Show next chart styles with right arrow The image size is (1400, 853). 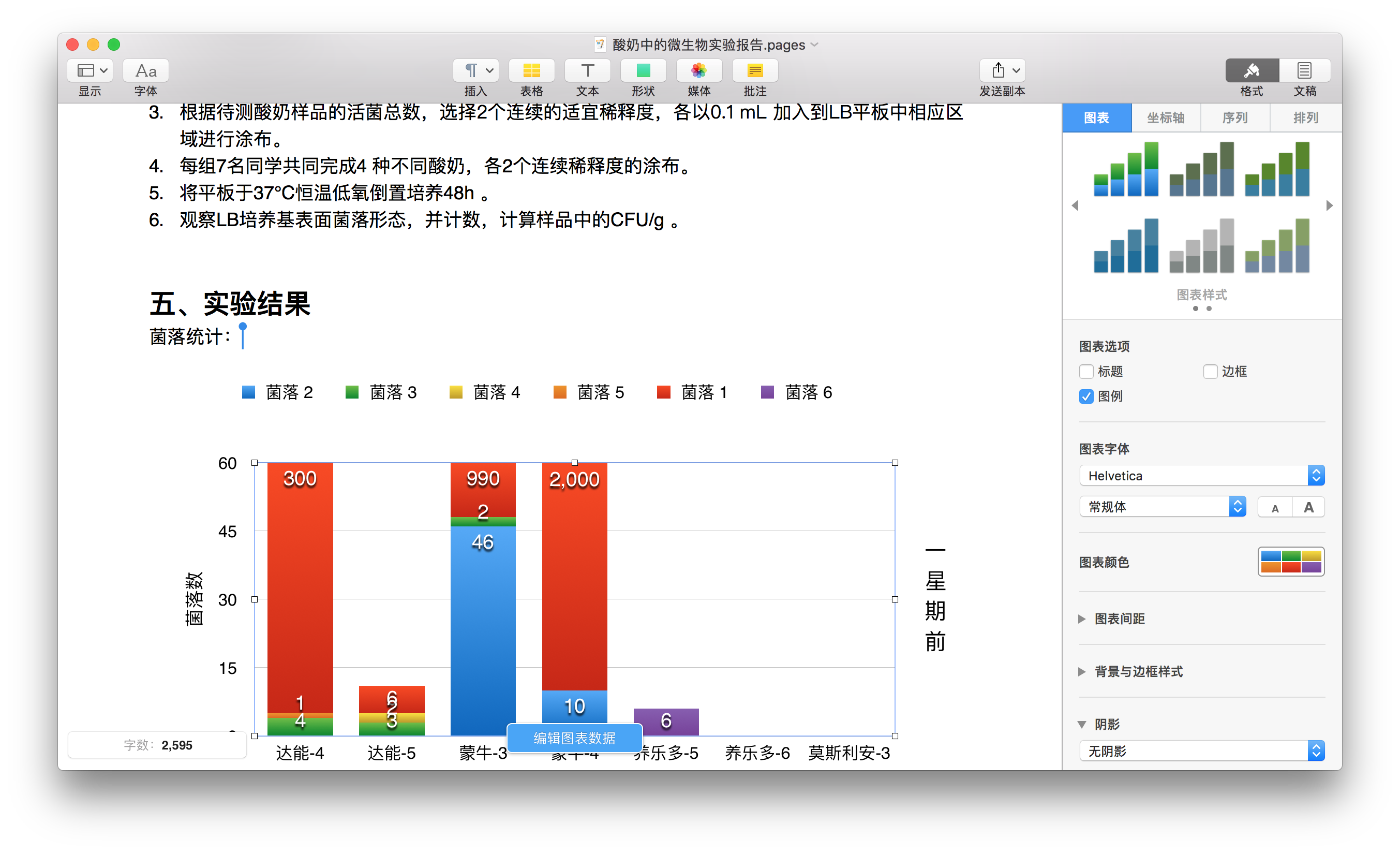pos(1329,205)
